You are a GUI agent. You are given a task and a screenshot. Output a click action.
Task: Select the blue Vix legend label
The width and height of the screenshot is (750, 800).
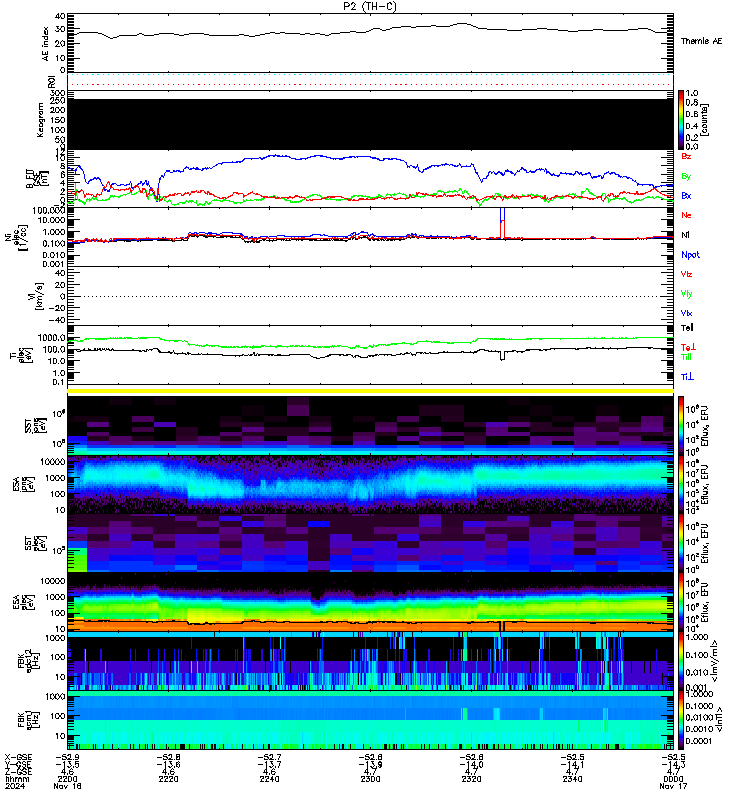point(686,313)
